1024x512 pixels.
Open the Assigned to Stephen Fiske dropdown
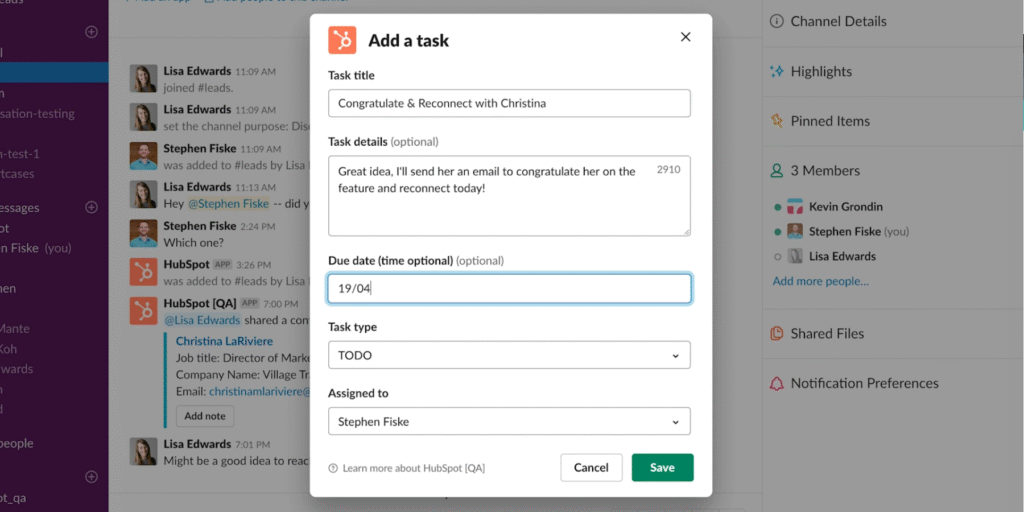tap(509, 421)
